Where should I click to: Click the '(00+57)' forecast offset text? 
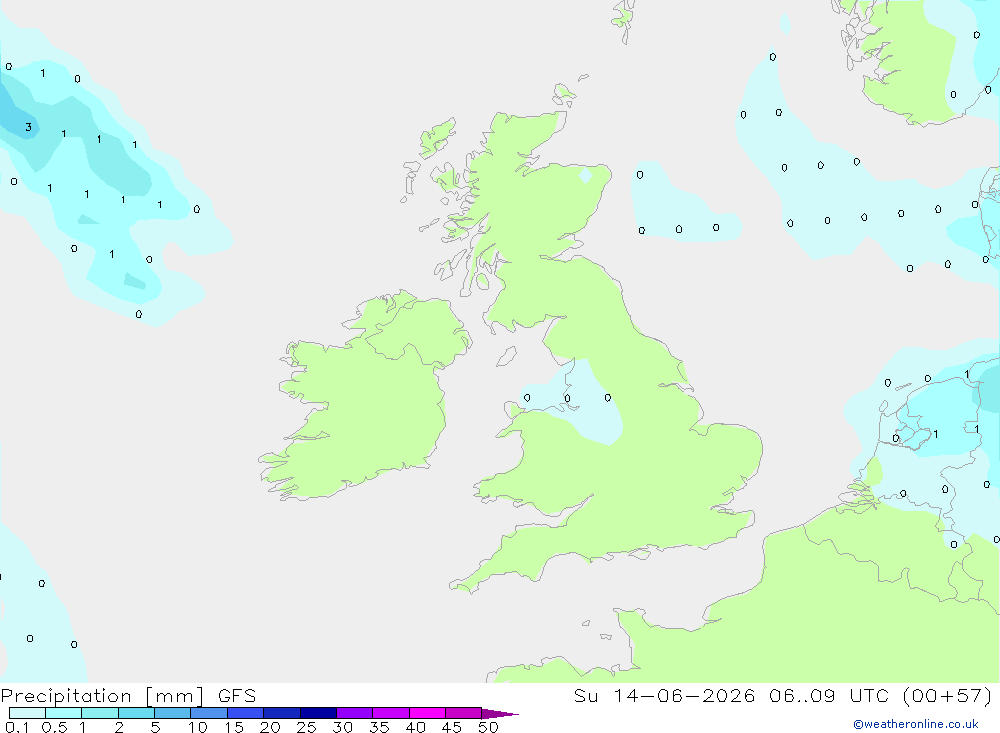[x=948, y=696]
